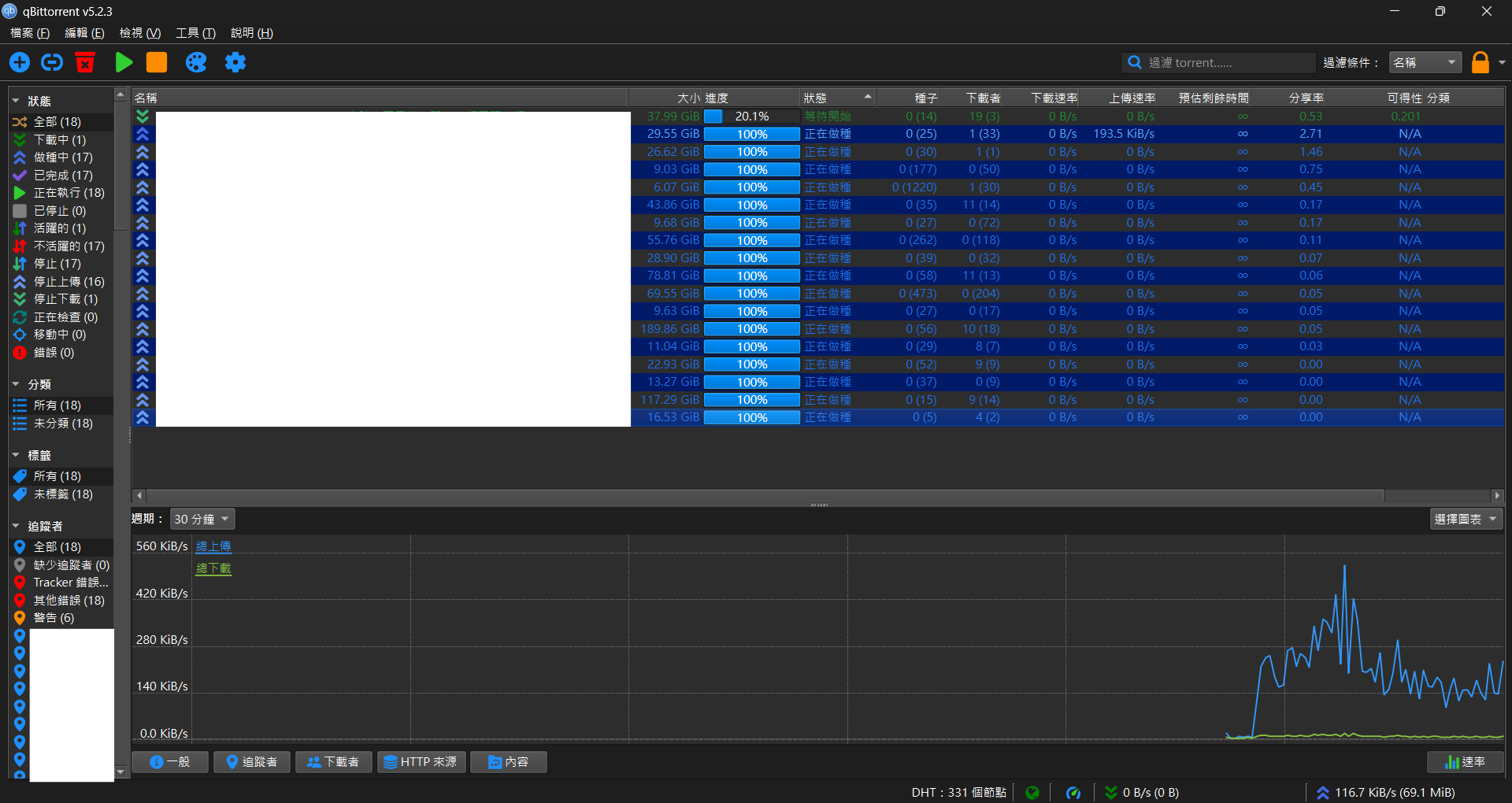The image size is (1512, 803).
Task: Click the alternative speed limits status icon
Action: (1073, 793)
